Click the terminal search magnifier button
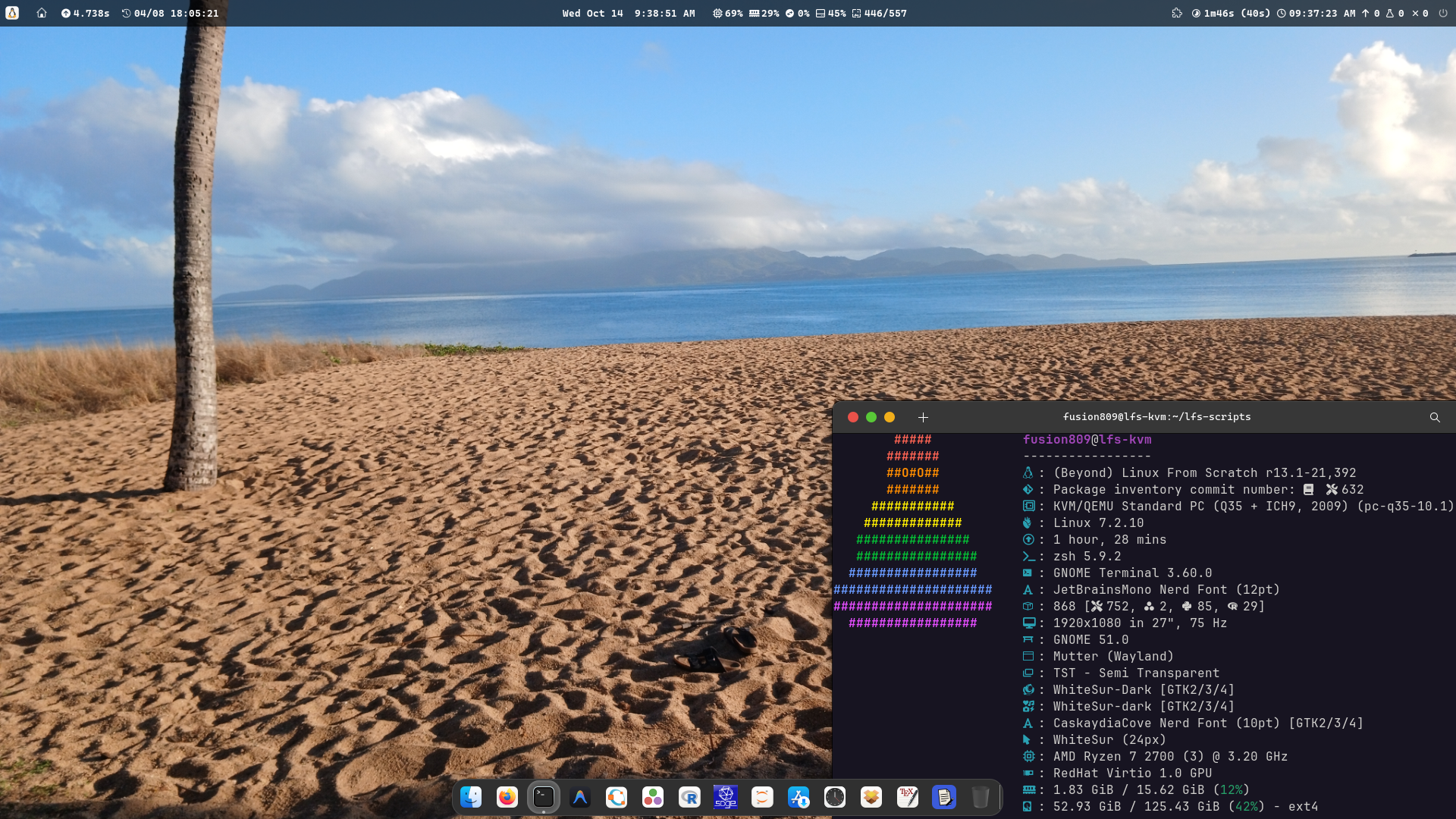 coord(1435,417)
